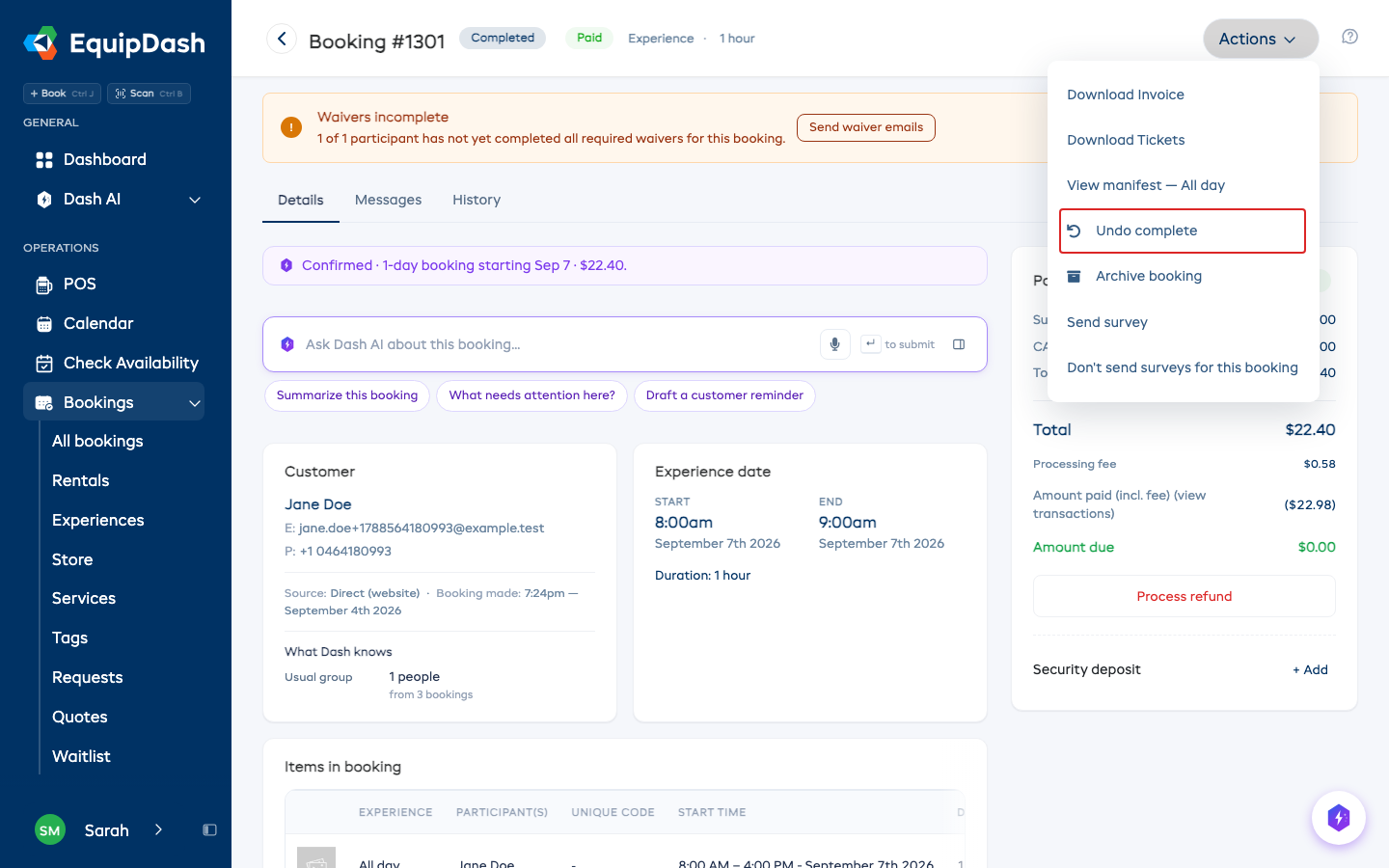The image size is (1389, 868).
Task: Add a security deposit via + Add
Action: pyautogui.click(x=1310, y=669)
